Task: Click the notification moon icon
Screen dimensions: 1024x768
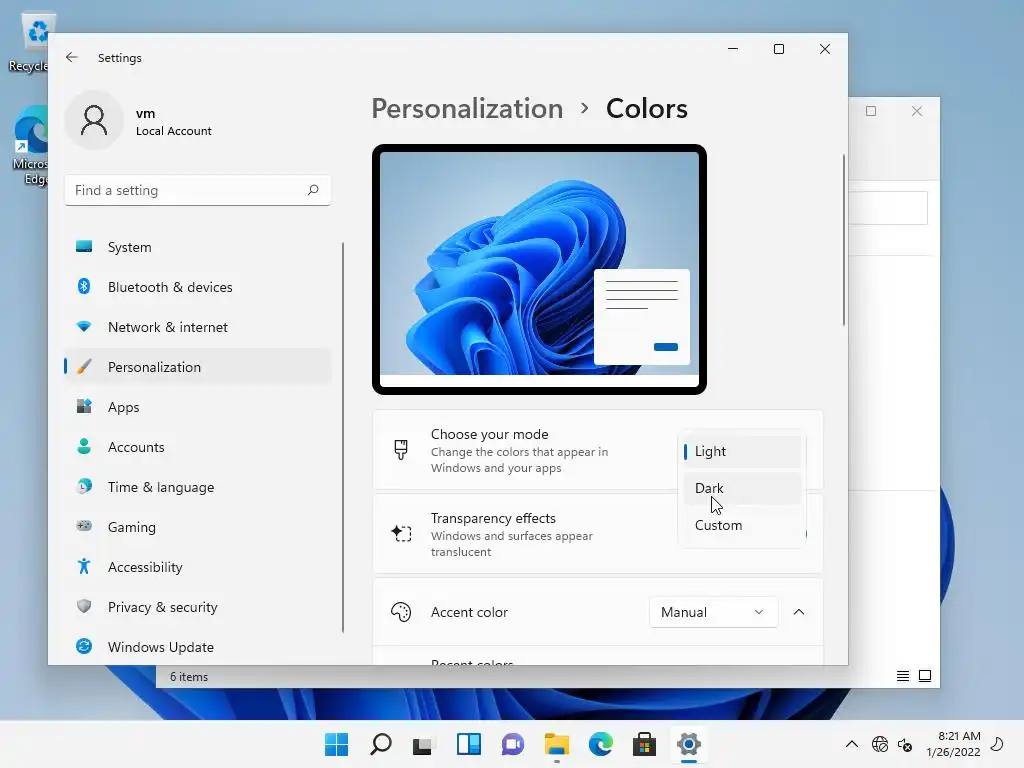Action: click(997, 744)
